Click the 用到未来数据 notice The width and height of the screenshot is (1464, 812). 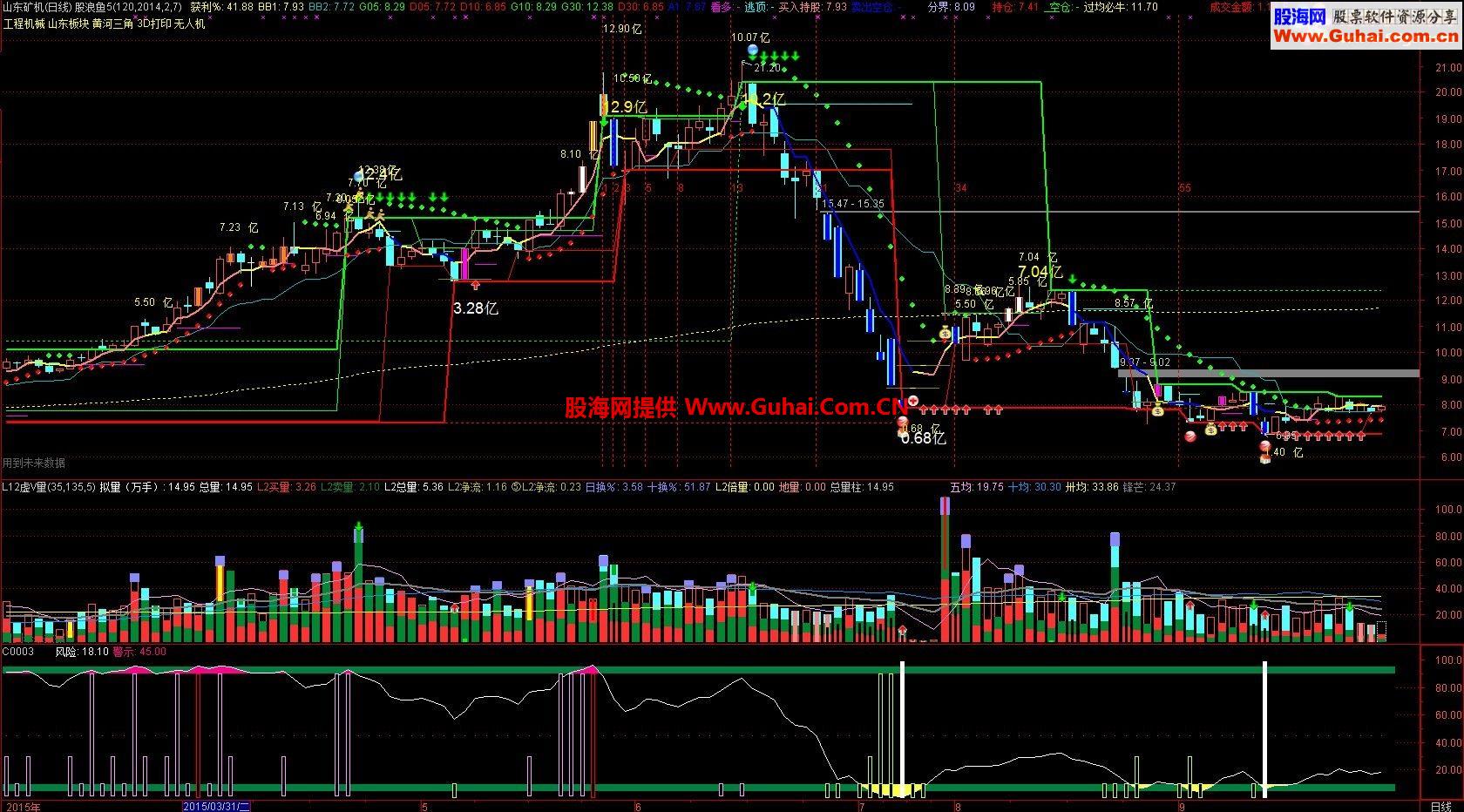pyautogui.click(x=34, y=464)
